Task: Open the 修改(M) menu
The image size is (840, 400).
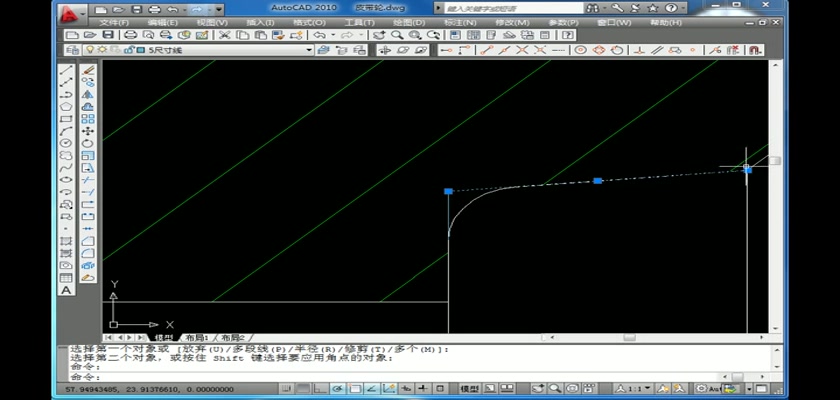Action: (512, 22)
